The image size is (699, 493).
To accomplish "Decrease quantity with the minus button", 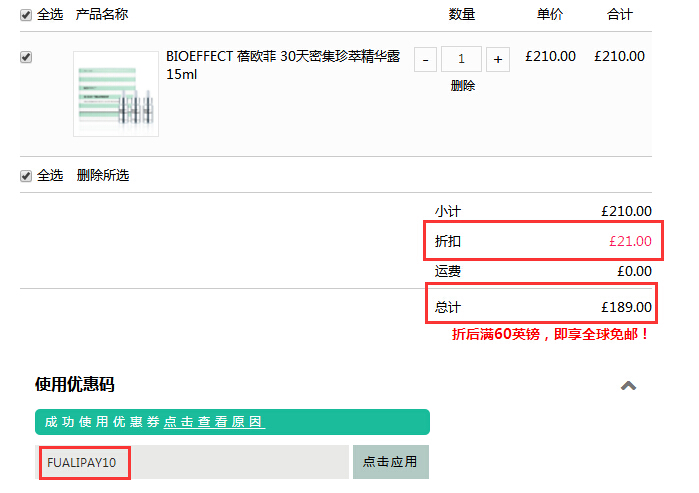I will click(x=425, y=59).
